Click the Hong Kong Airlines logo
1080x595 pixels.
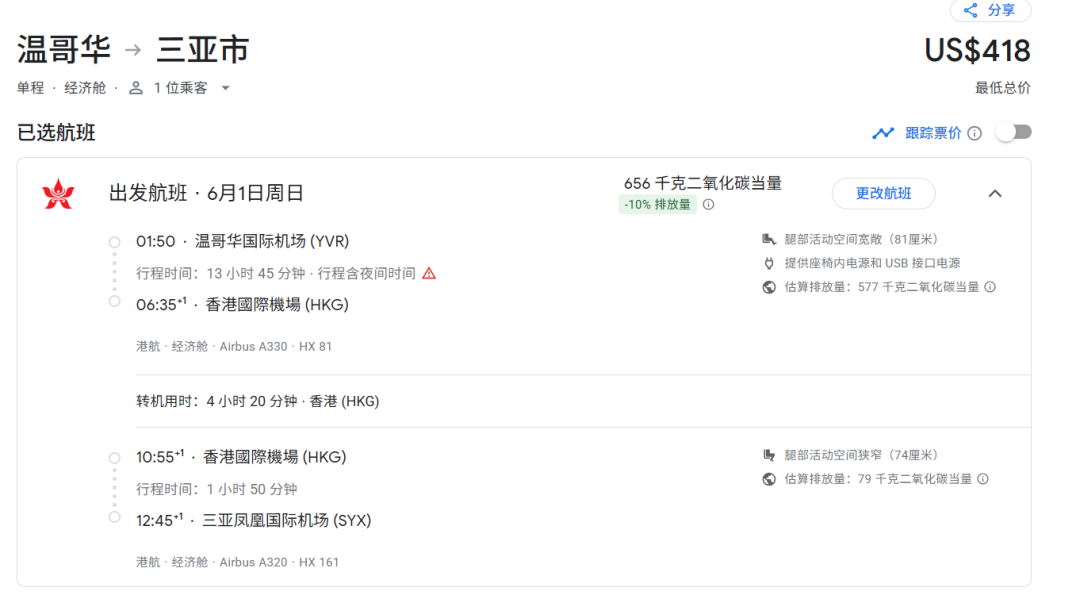(x=58, y=194)
